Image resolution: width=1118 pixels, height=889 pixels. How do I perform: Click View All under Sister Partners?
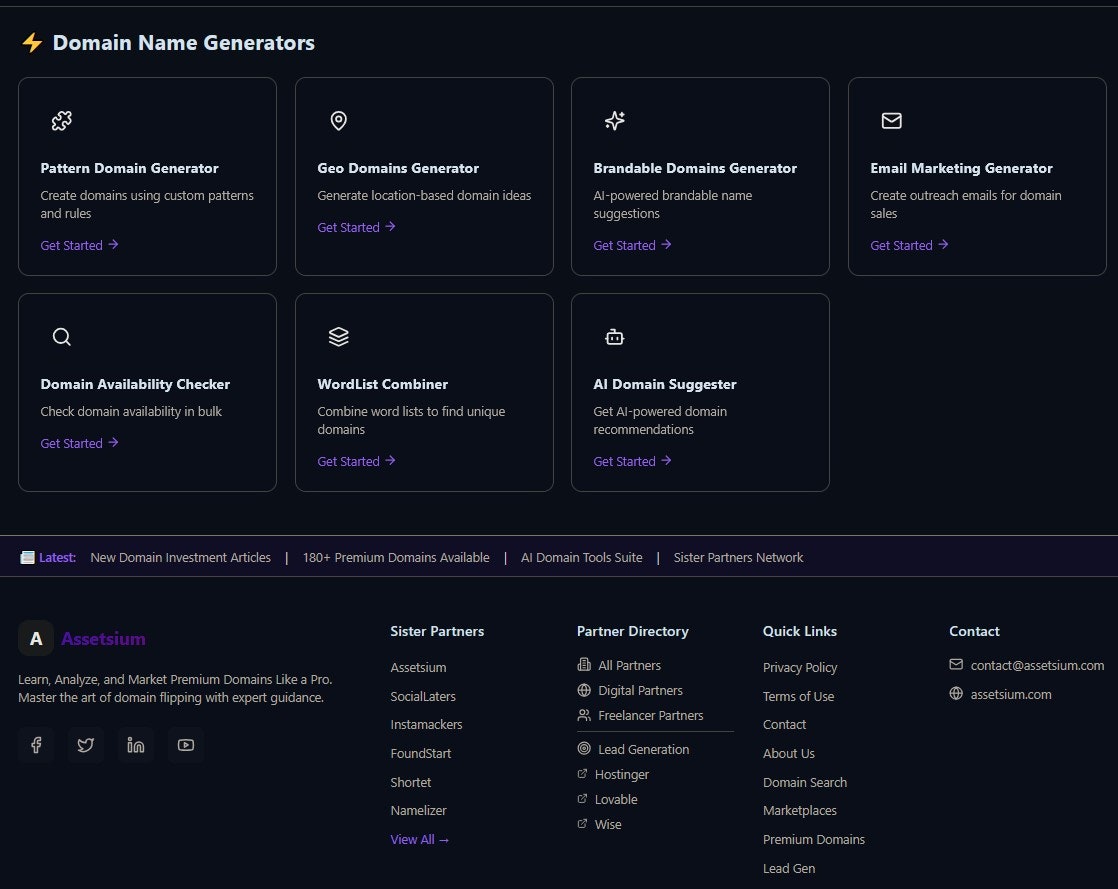click(419, 839)
